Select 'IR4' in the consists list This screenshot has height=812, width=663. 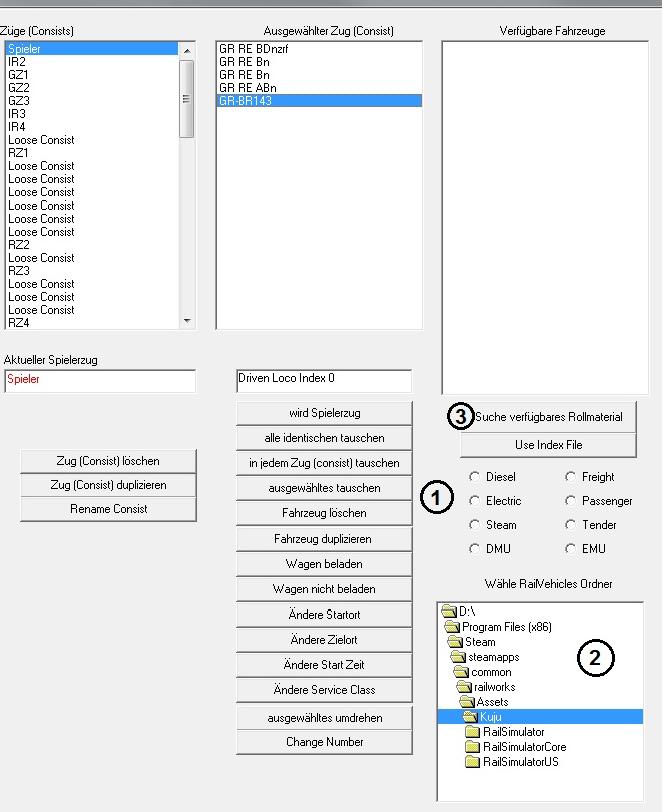click(92, 127)
